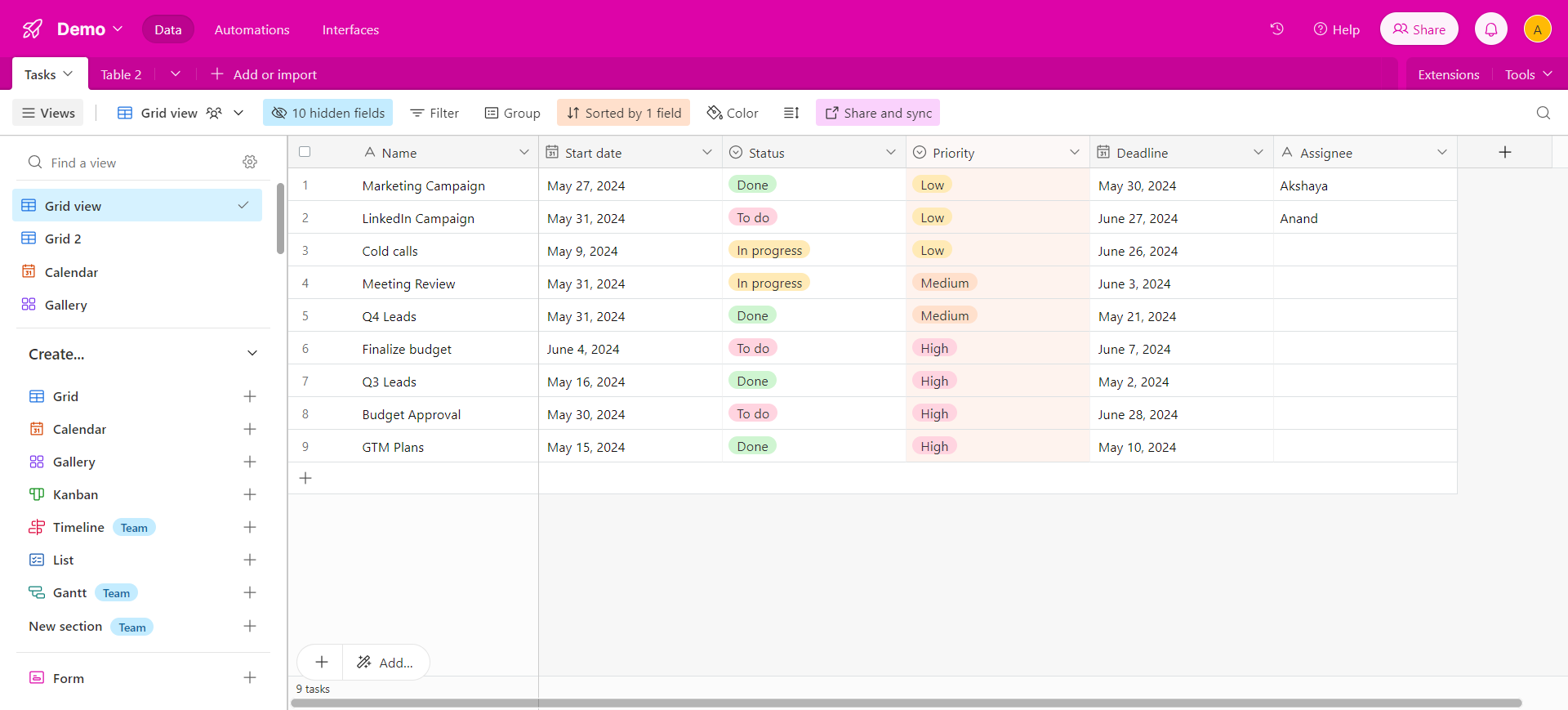Expand the Grid view options chevron

(x=238, y=113)
